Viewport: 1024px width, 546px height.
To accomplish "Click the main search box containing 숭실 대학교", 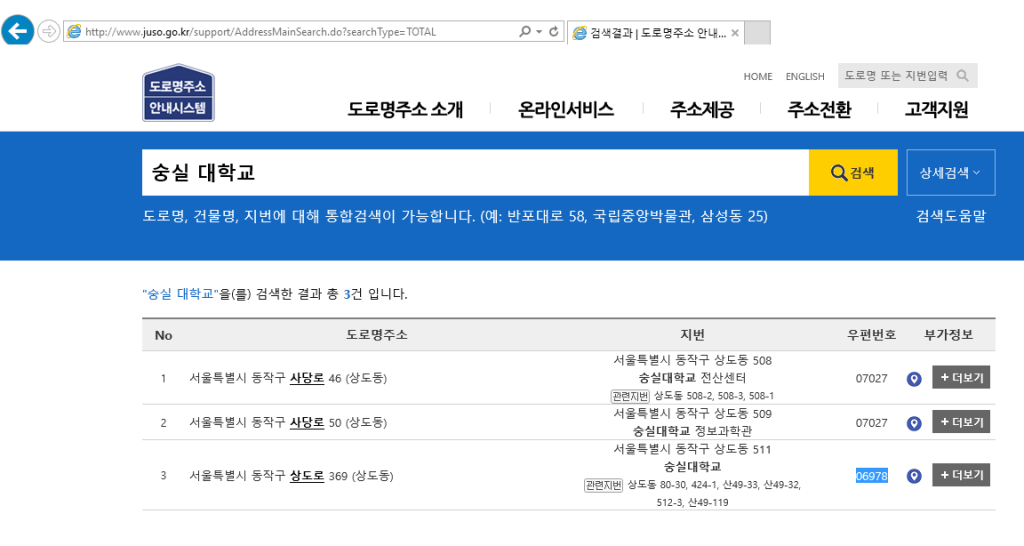I will [475, 172].
